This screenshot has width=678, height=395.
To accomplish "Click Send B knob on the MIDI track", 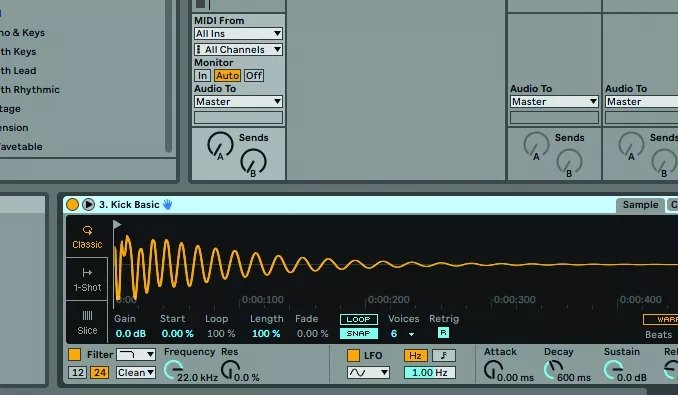I will pos(253,161).
